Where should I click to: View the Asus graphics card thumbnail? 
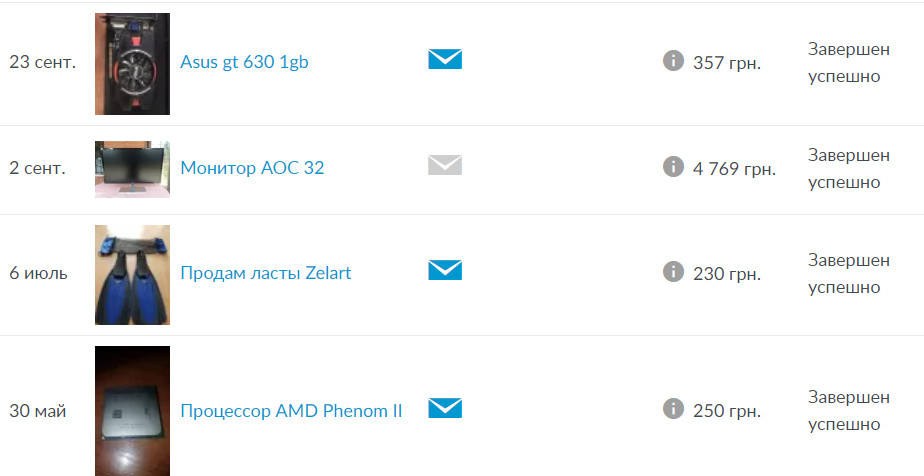coord(133,64)
